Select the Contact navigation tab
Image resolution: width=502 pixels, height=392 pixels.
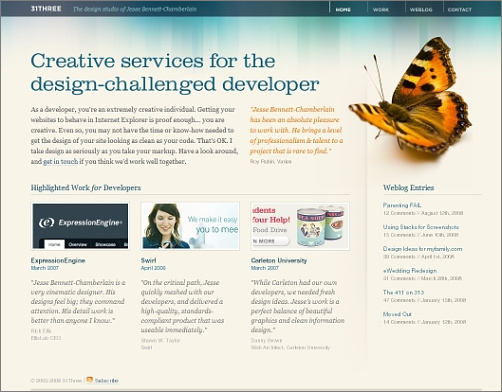pyautogui.click(x=460, y=10)
